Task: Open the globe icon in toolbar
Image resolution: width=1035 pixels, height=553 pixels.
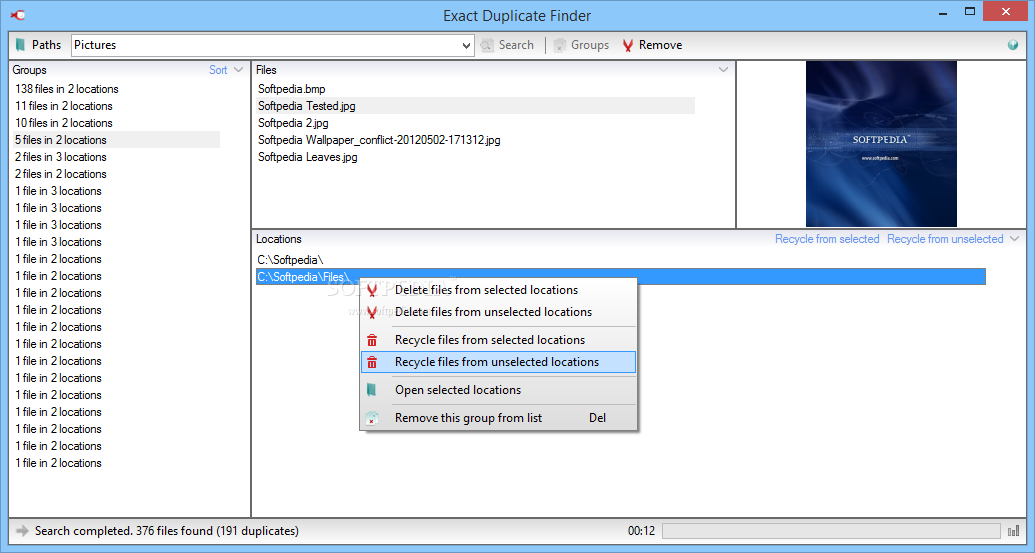Action: pyautogui.click(x=1013, y=45)
